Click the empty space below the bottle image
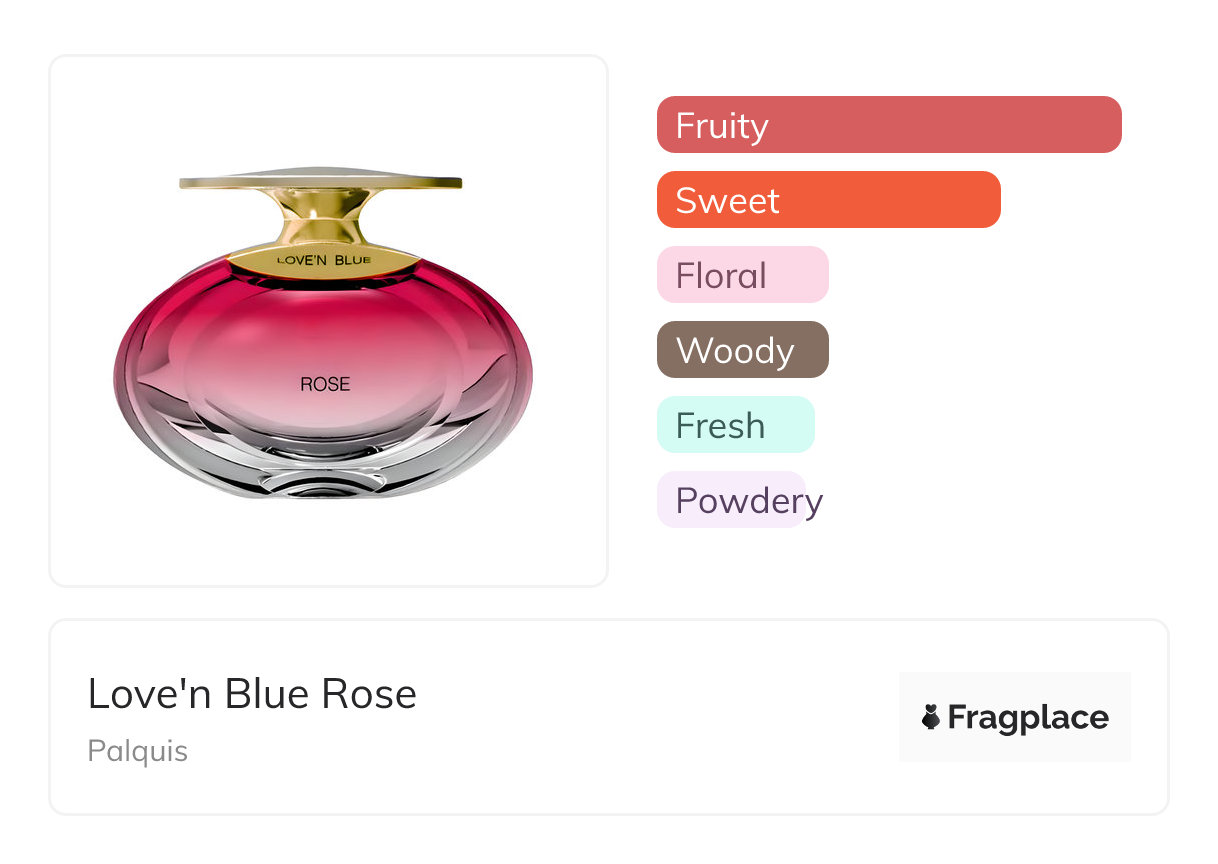 (328, 545)
